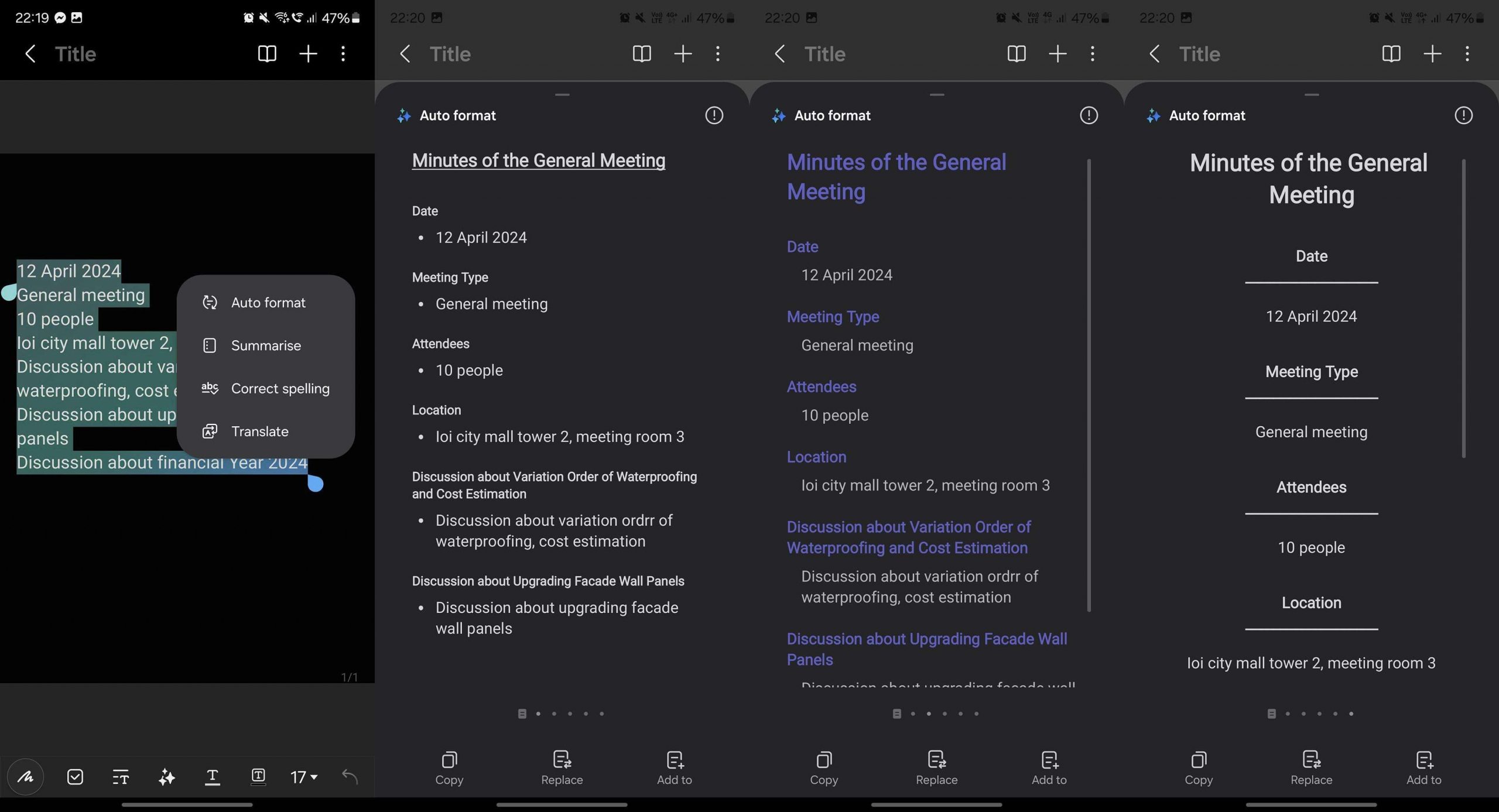Click the Correct spelling context option
The width and height of the screenshot is (1499, 812).
coord(280,388)
